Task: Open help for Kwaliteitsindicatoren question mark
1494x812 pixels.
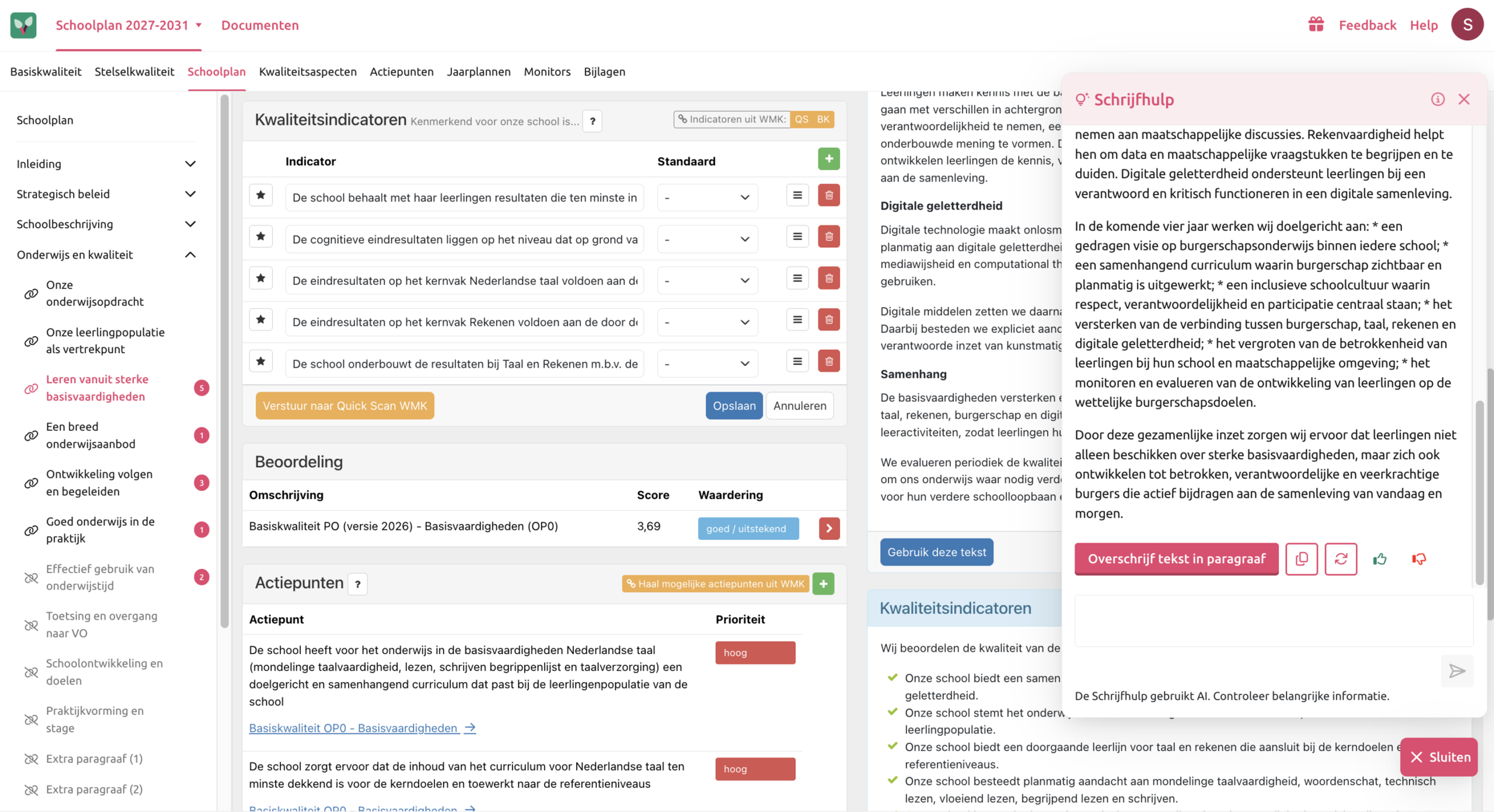Action: pos(592,121)
